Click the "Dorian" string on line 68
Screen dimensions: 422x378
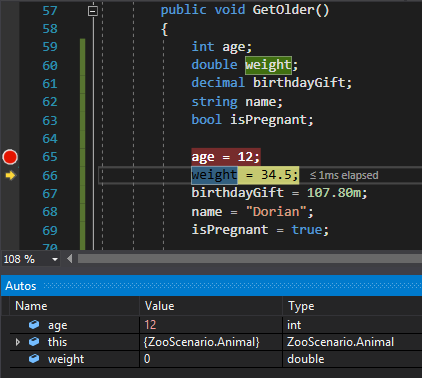(276, 212)
